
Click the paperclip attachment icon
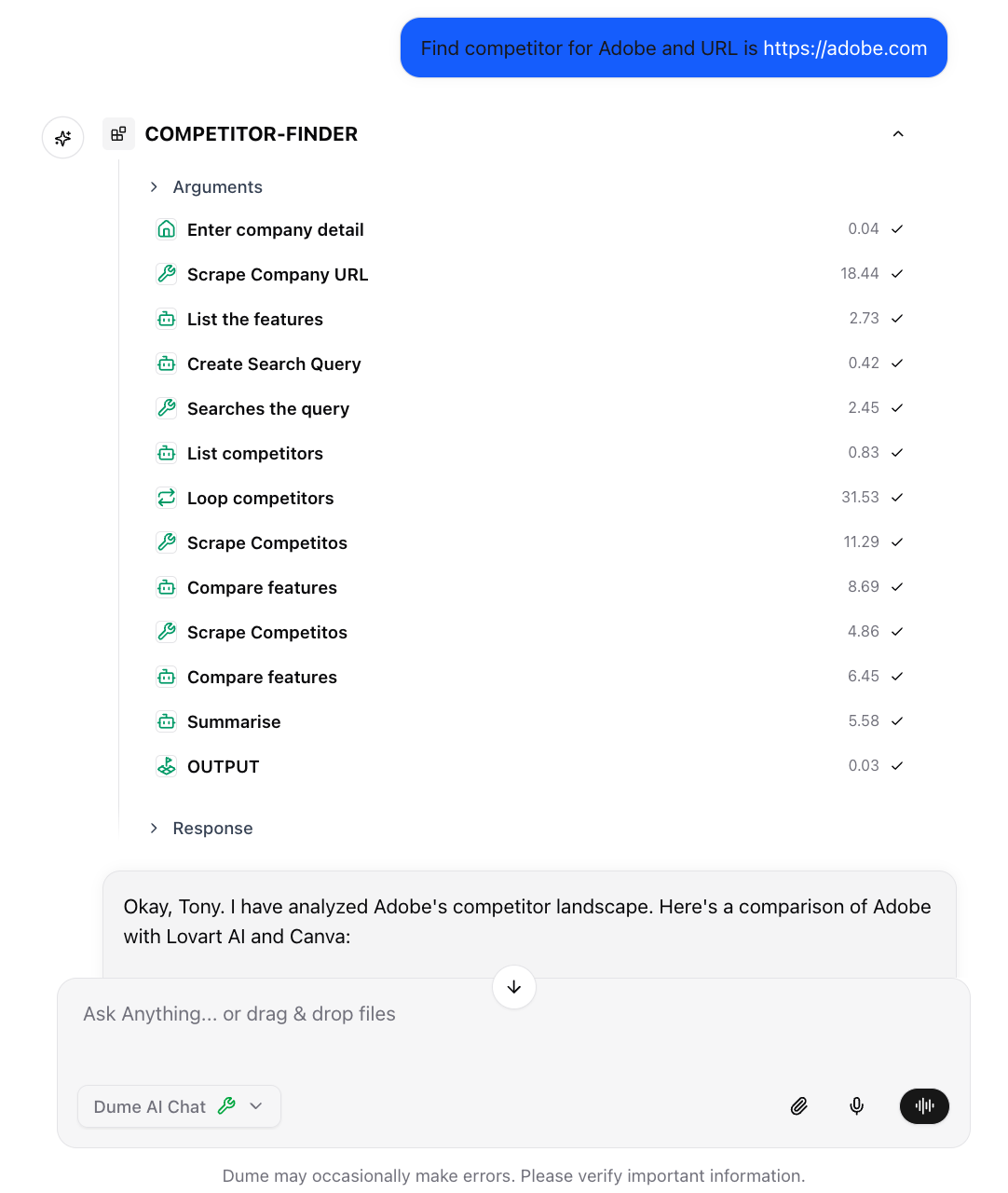click(x=798, y=1106)
